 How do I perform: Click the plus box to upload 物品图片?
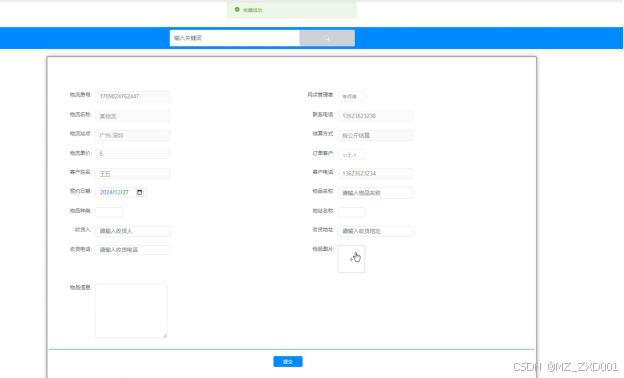click(x=351, y=259)
